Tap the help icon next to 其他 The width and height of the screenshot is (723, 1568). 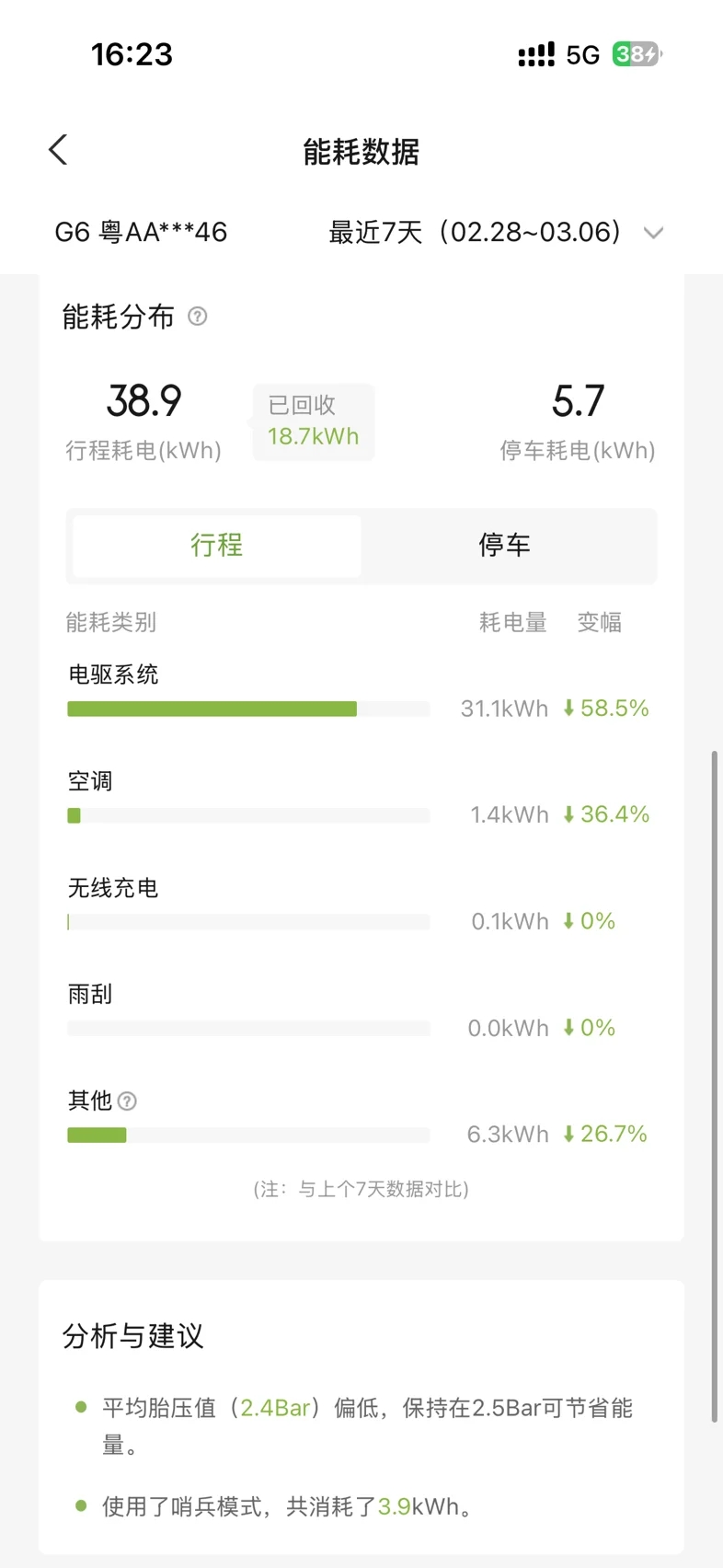pyautogui.click(x=128, y=1101)
